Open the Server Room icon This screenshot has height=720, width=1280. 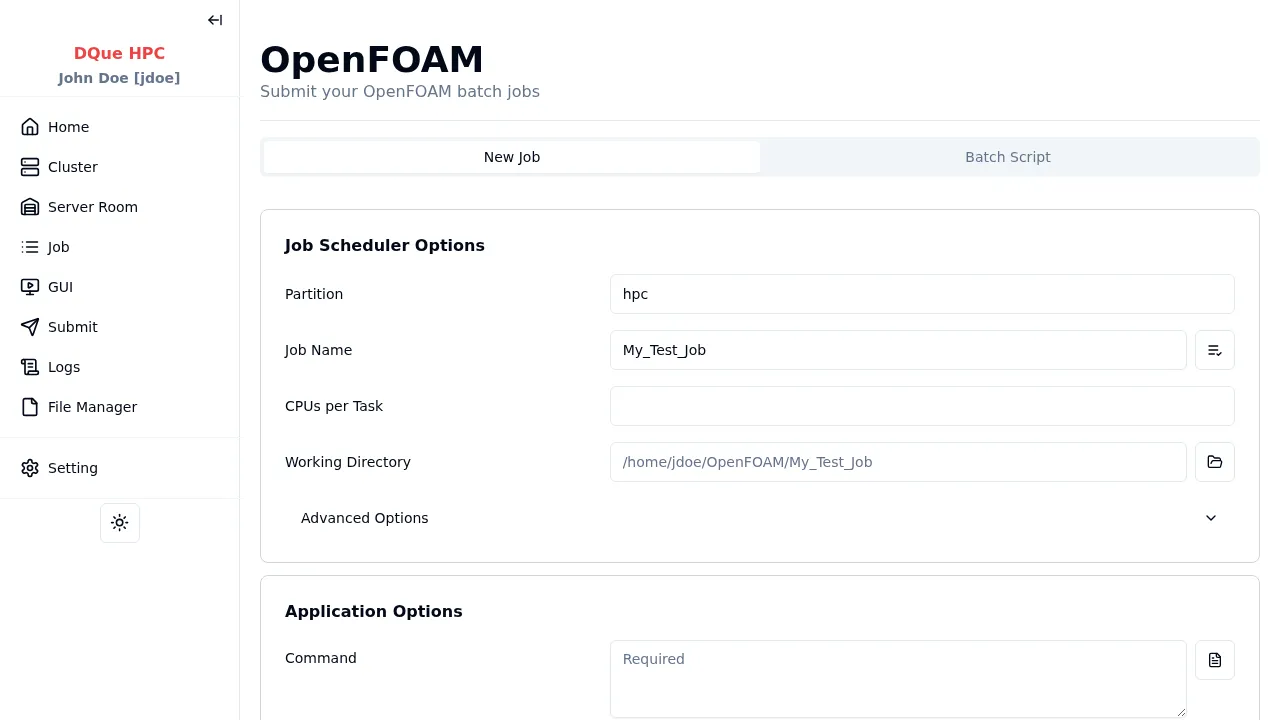tap(30, 207)
